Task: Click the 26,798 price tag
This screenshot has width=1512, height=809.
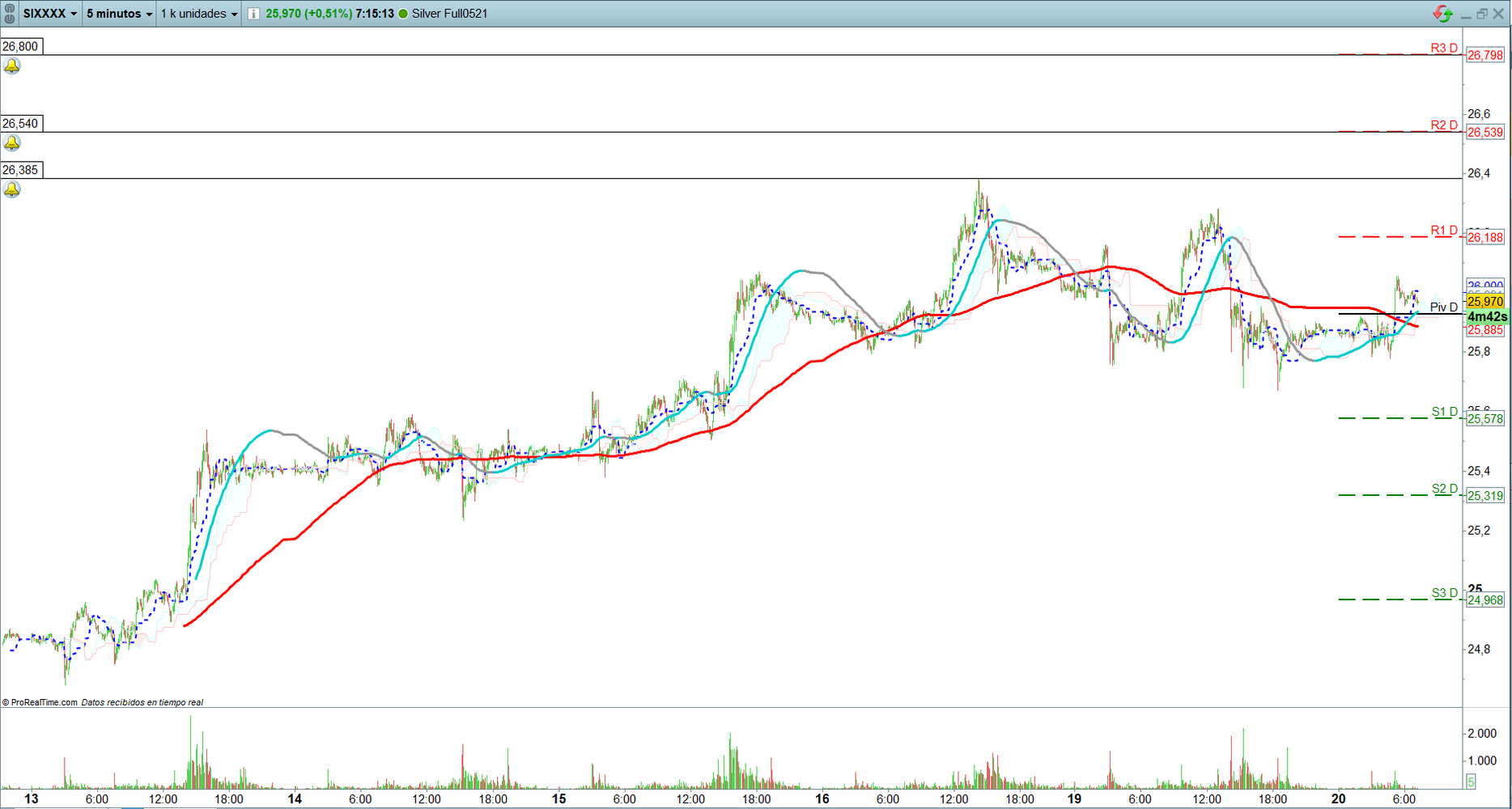Action: 1485,55
